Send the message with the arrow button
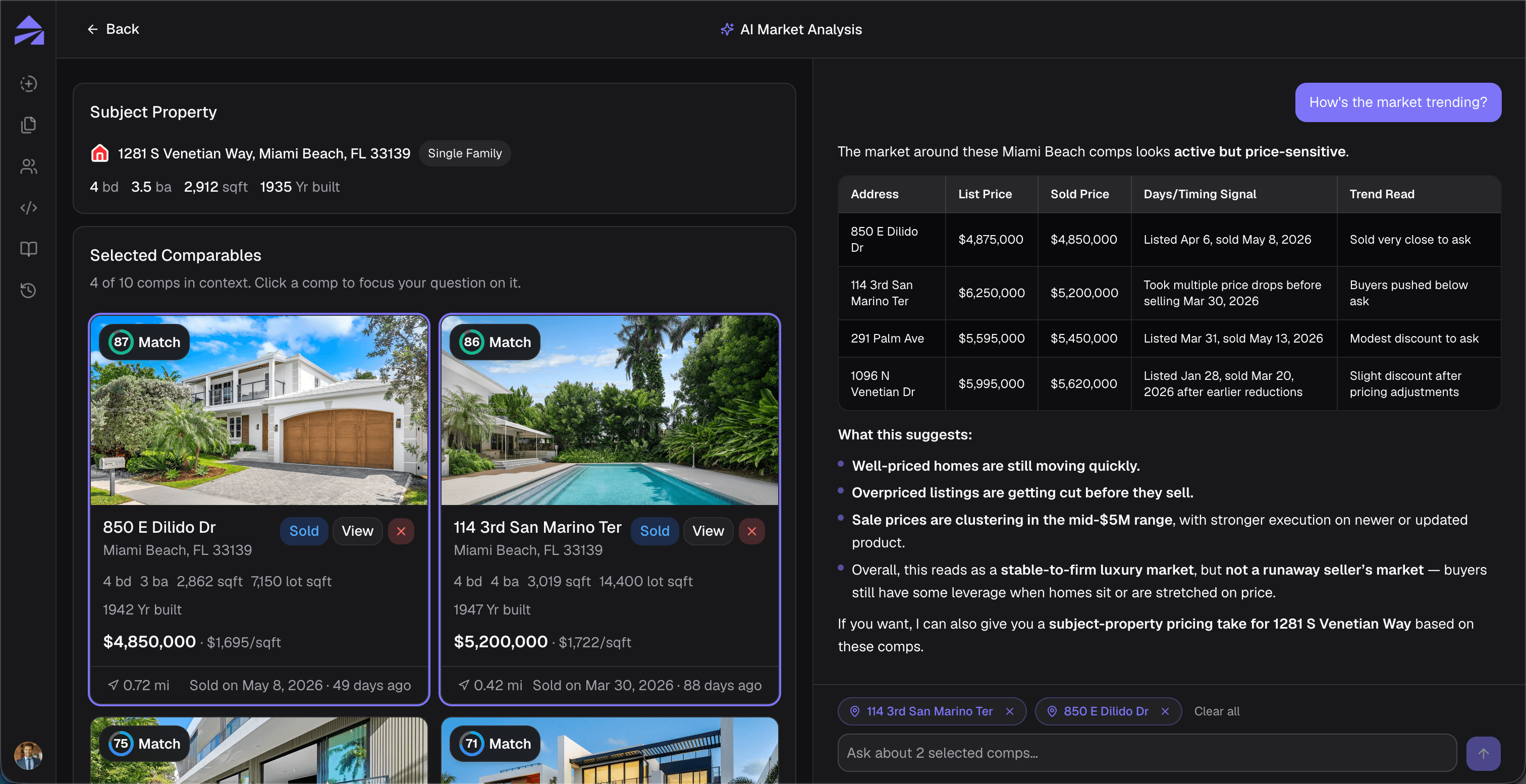Screen dimensions: 1526x784 pyautogui.click(x=1483, y=753)
